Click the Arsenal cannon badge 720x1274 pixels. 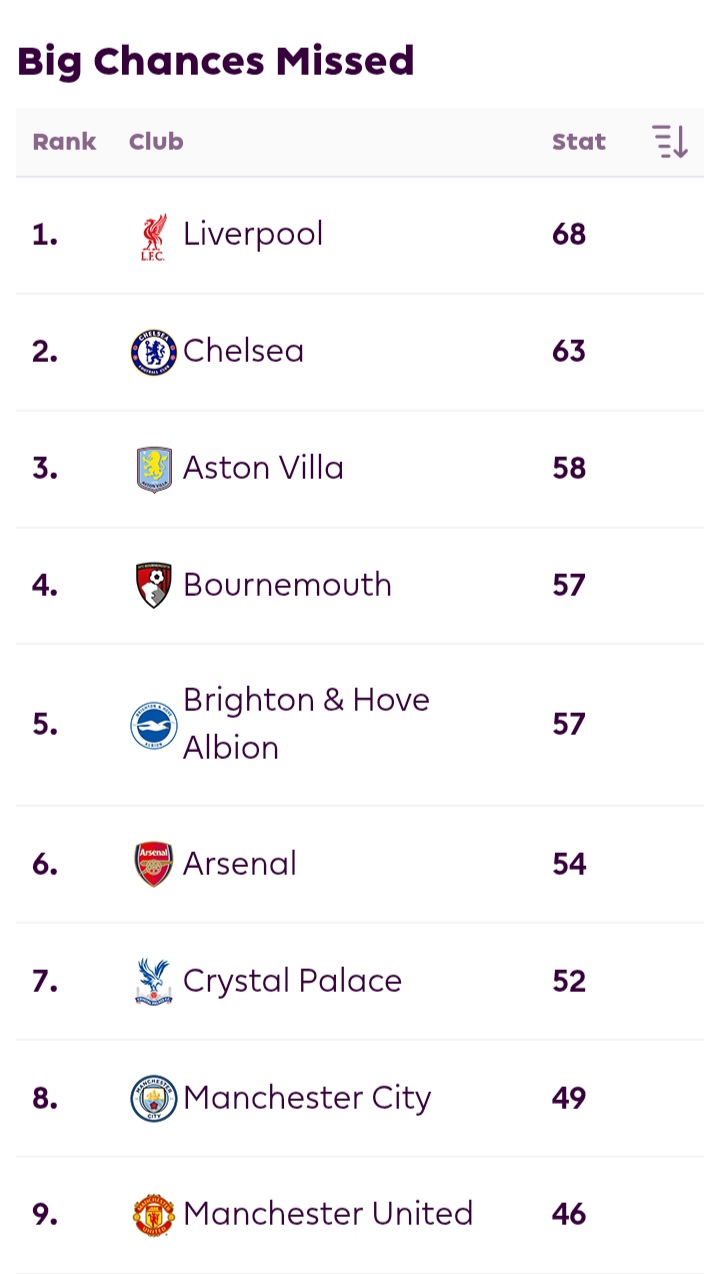click(154, 865)
